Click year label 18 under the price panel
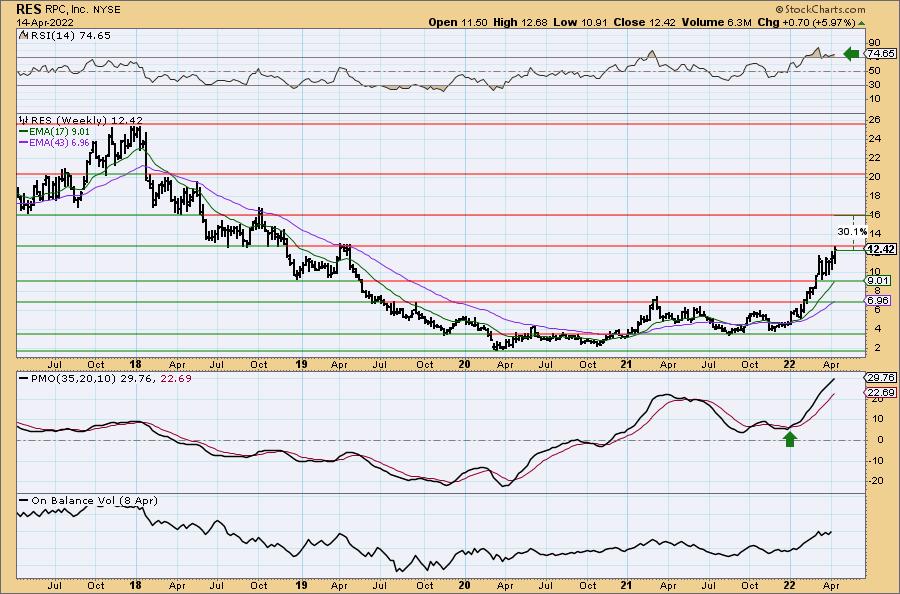This screenshot has width=900, height=594. click(136, 364)
